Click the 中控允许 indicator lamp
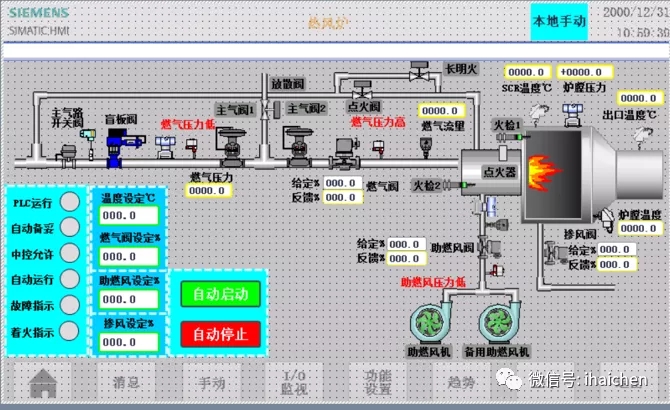The width and height of the screenshot is (670, 410). [70, 253]
